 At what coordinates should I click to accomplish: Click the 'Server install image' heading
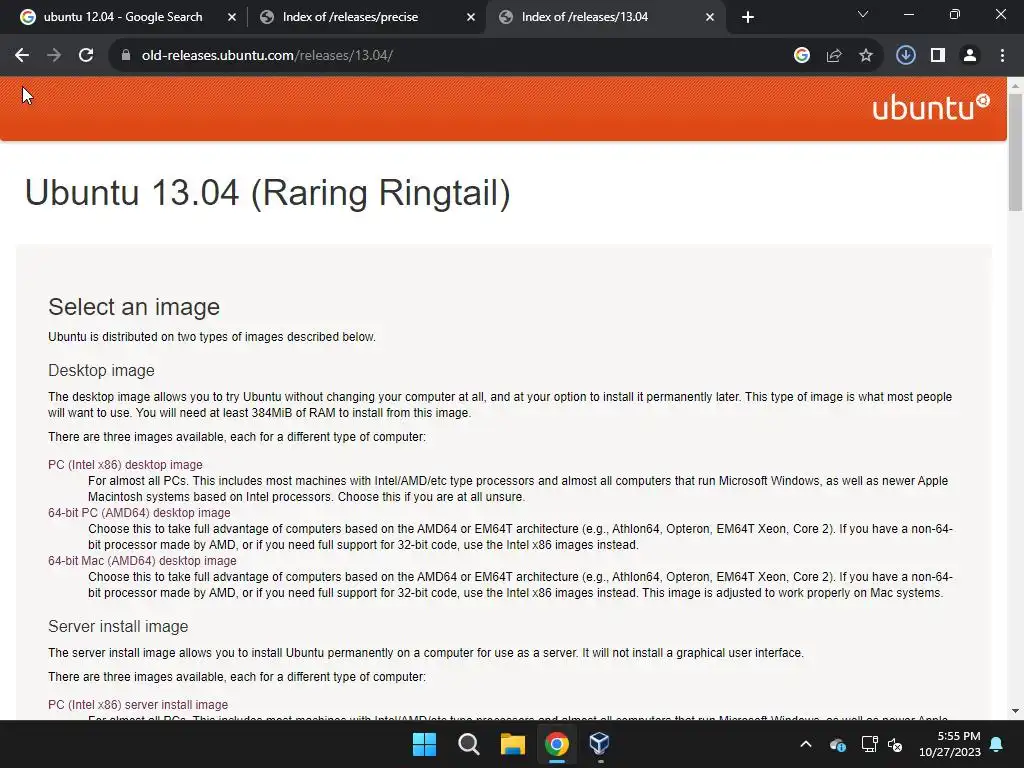[x=118, y=627]
